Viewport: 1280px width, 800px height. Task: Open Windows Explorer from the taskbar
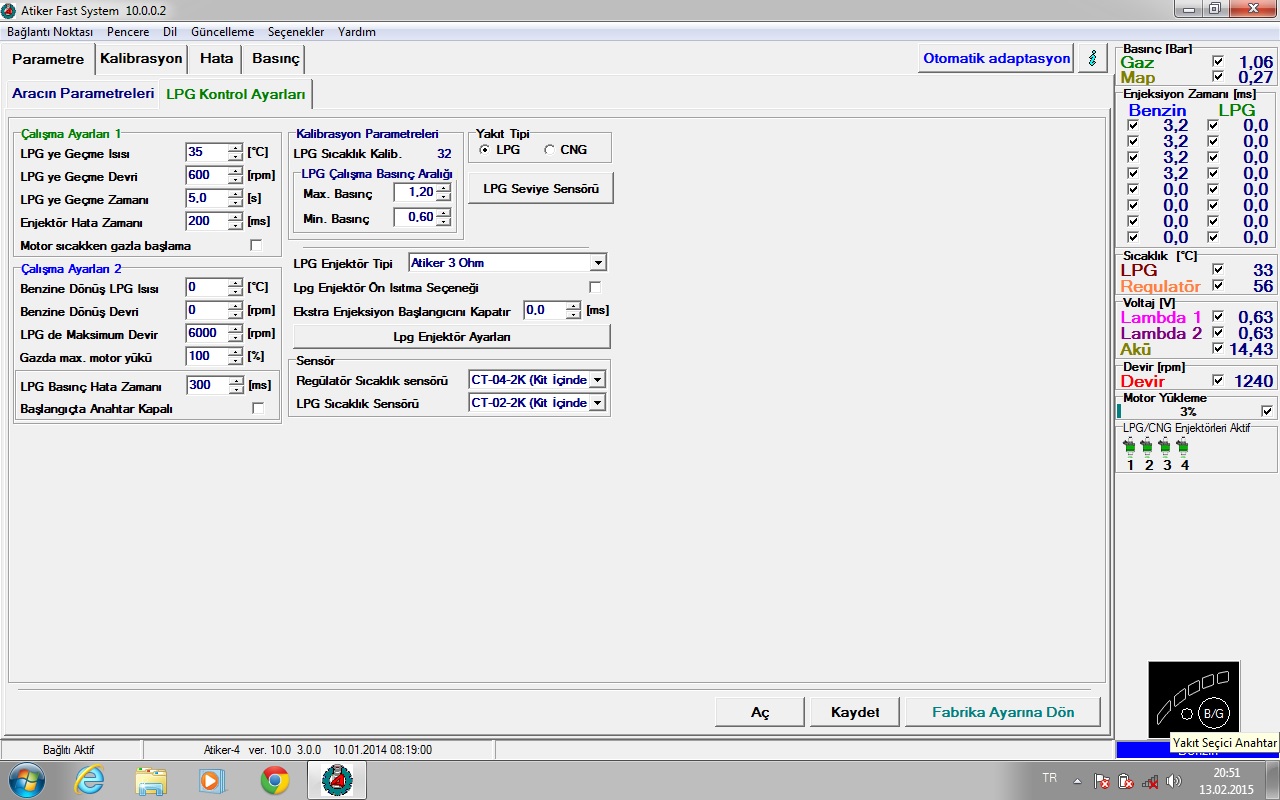tap(151, 780)
